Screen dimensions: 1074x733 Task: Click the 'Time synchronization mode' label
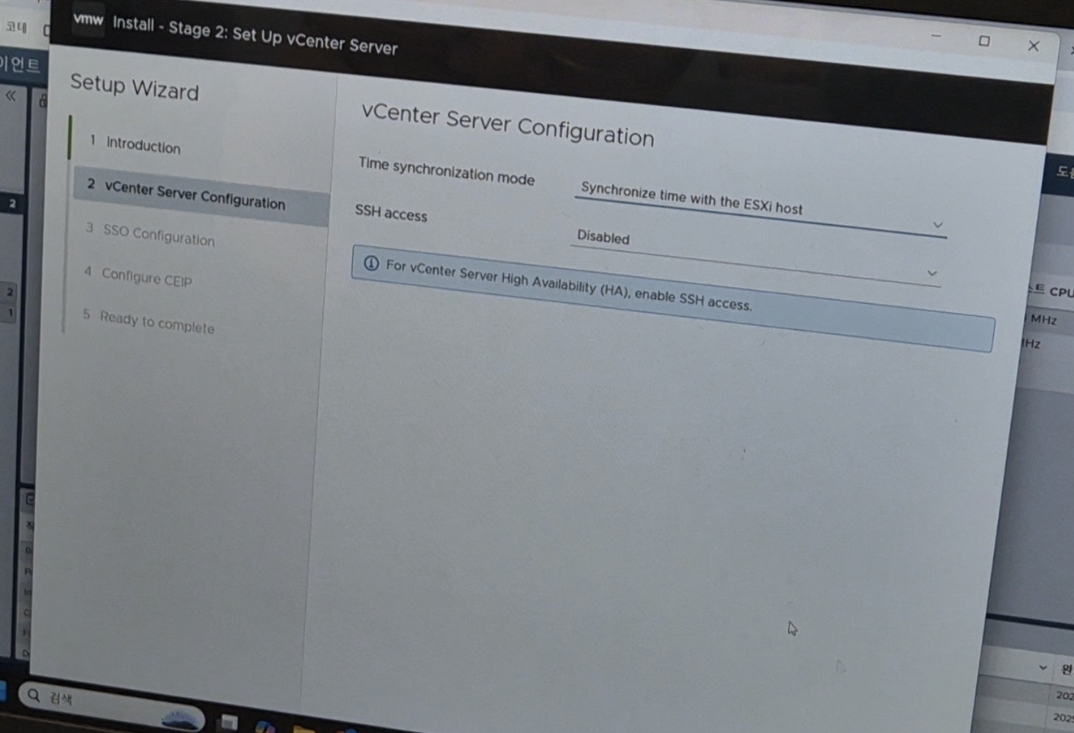point(446,171)
